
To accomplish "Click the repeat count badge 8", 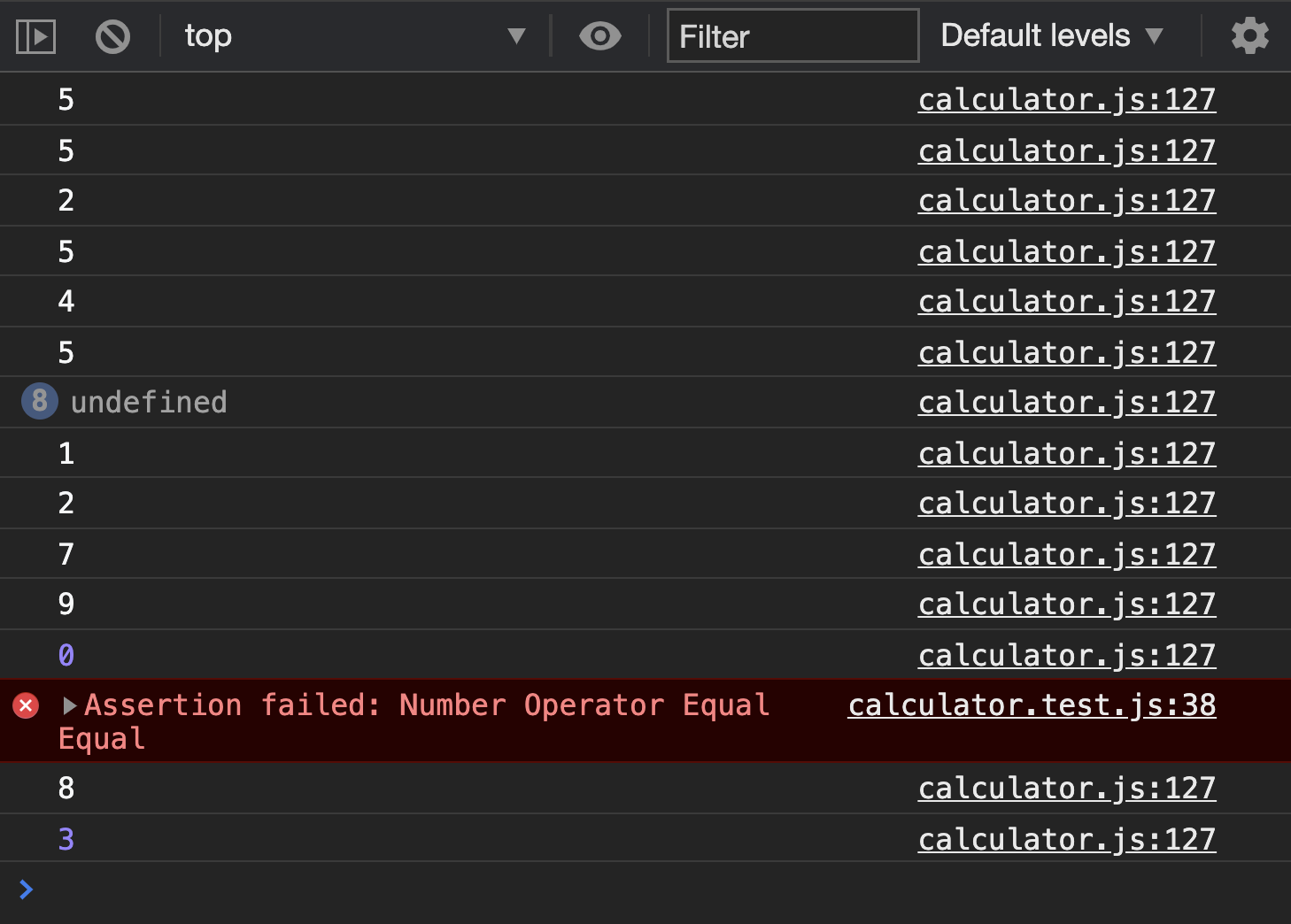I will pos(39,402).
